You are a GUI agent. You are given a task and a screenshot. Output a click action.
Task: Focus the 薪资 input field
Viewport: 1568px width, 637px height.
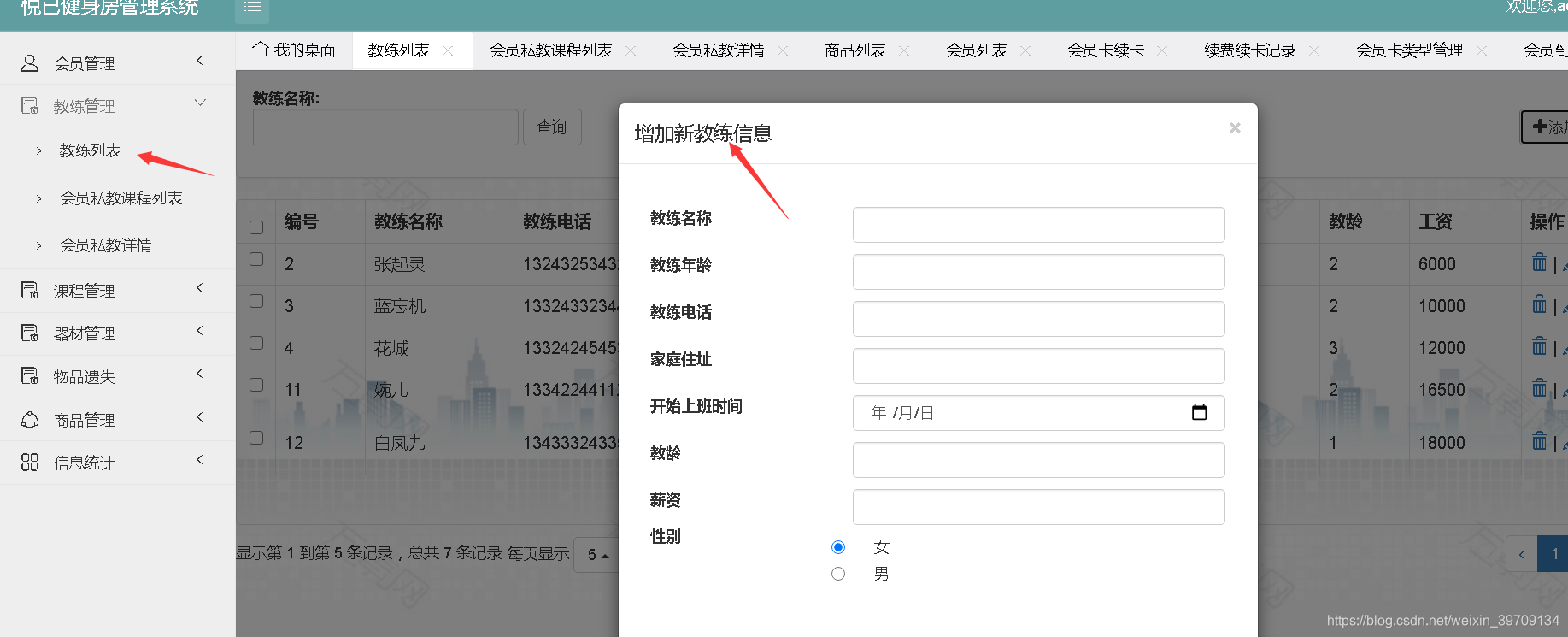click(x=1038, y=507)
